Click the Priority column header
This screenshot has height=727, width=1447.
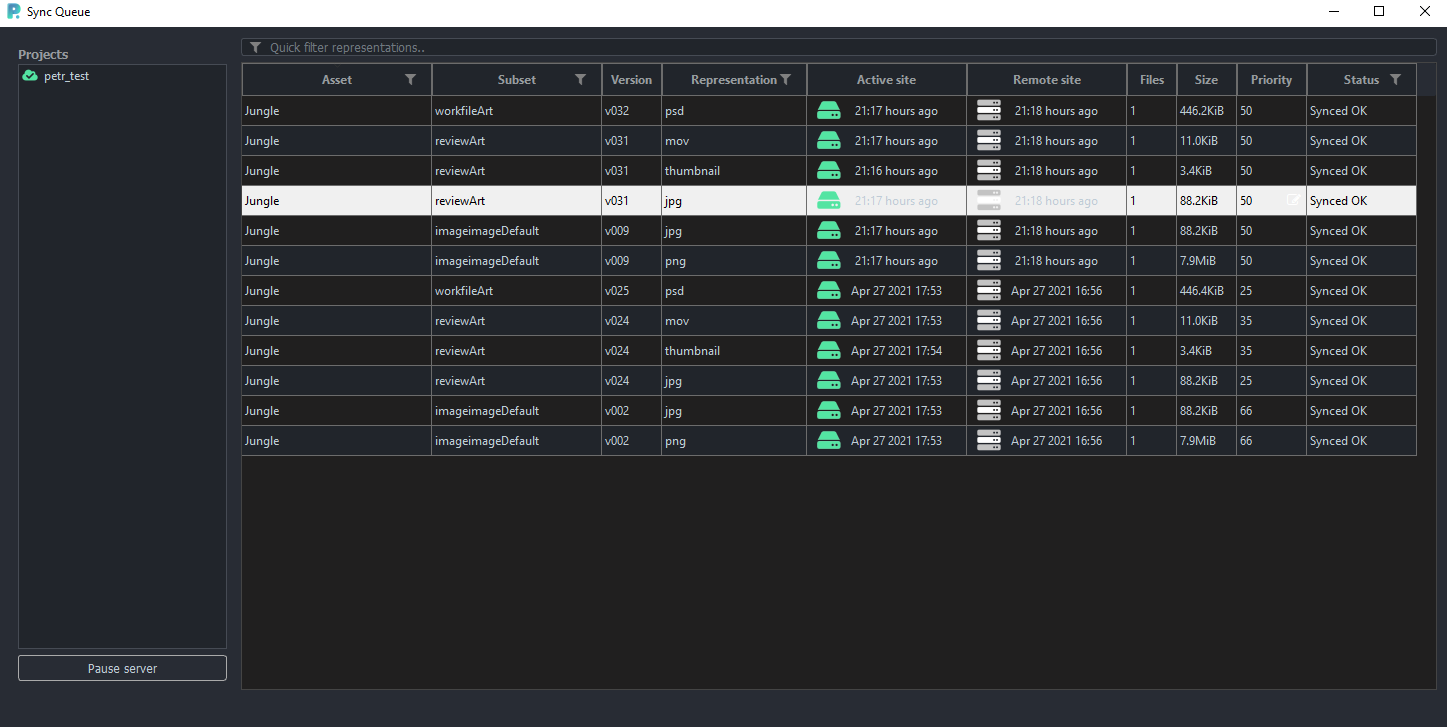click(1271, 80)
